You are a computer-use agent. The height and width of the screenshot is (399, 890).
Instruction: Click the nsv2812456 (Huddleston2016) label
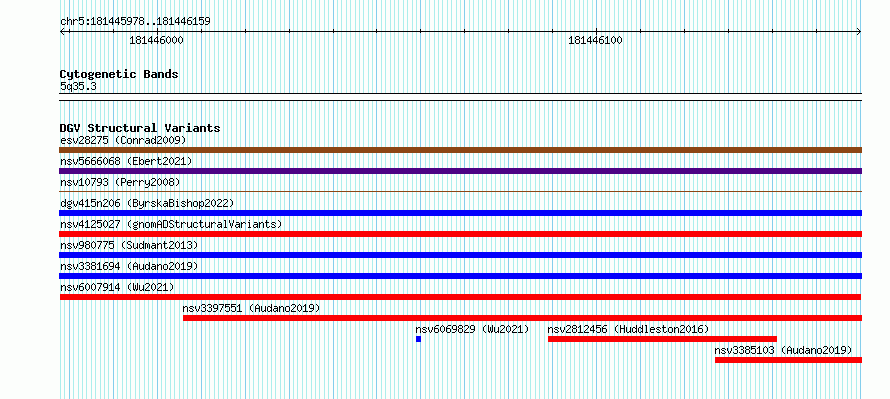[x=628, y=329]
